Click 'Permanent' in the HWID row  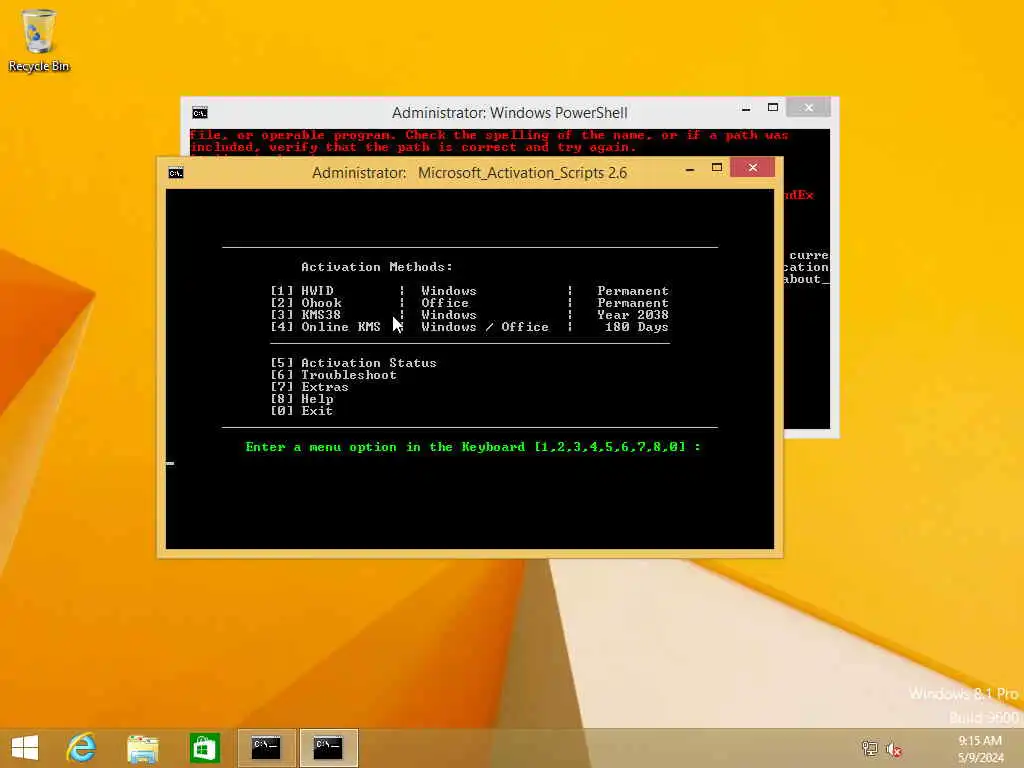(x=633, y=291)
